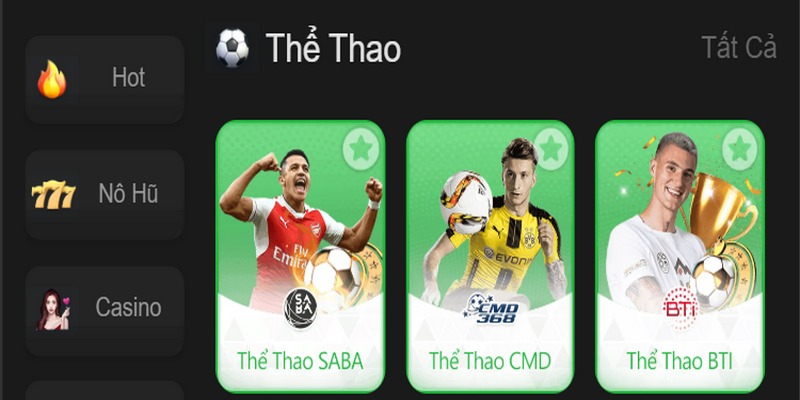Show all games via Tất Cả
This screenshot has width=800, height=400.
(739, 47)
